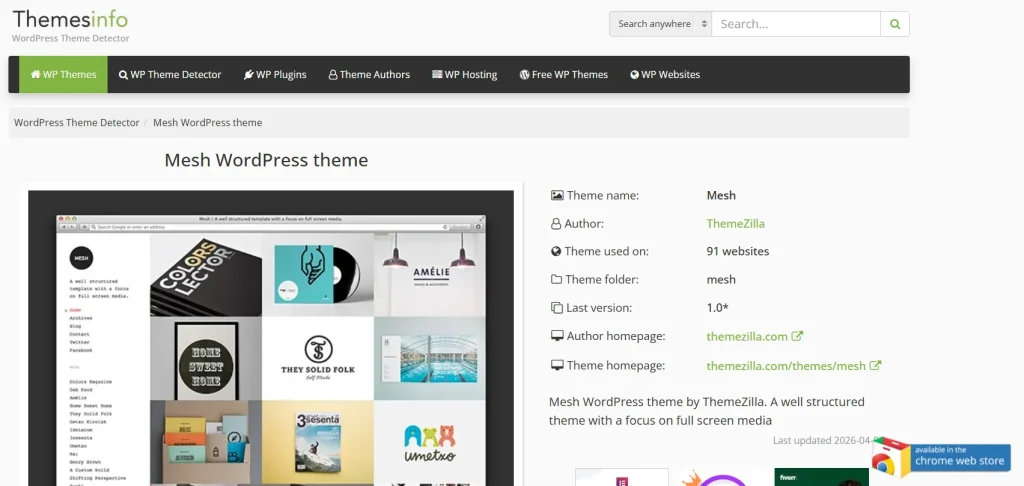The image size is (1024, 486).
Task: Click external-link icon after themezilla.com/themes/mesh
Action: point(875,365)
